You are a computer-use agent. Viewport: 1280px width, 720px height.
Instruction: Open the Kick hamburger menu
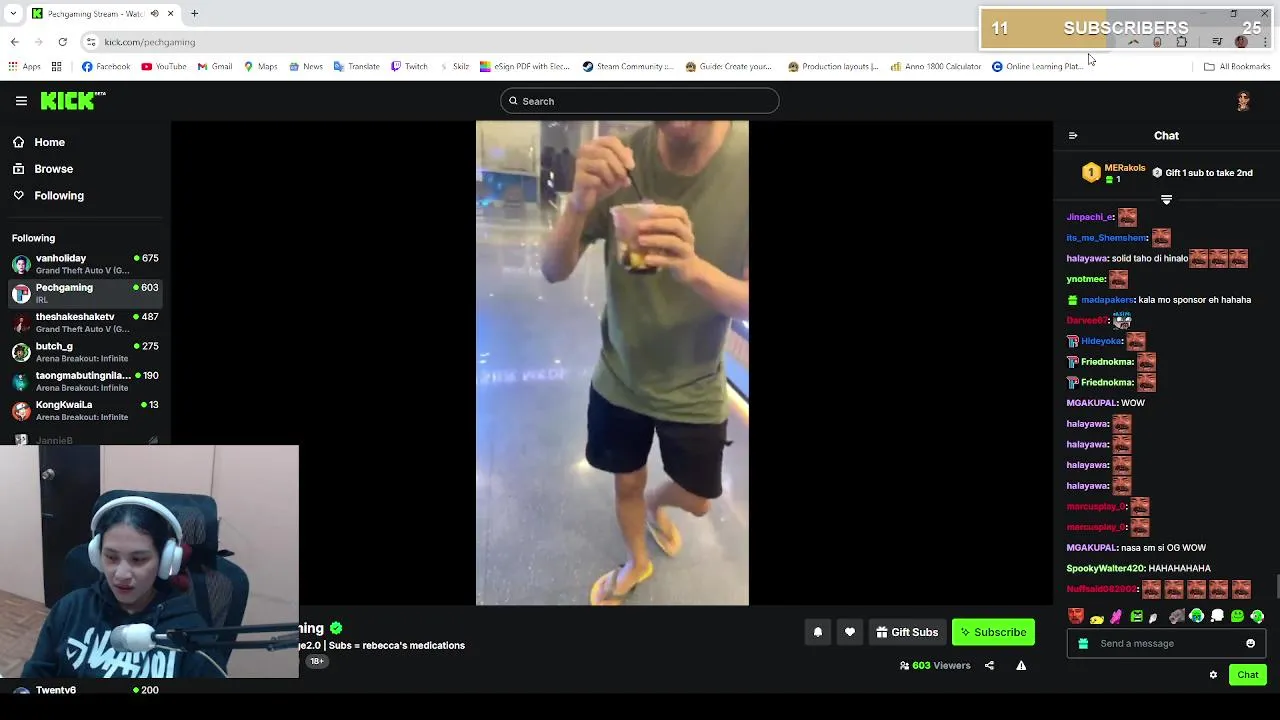pos(21,101)
